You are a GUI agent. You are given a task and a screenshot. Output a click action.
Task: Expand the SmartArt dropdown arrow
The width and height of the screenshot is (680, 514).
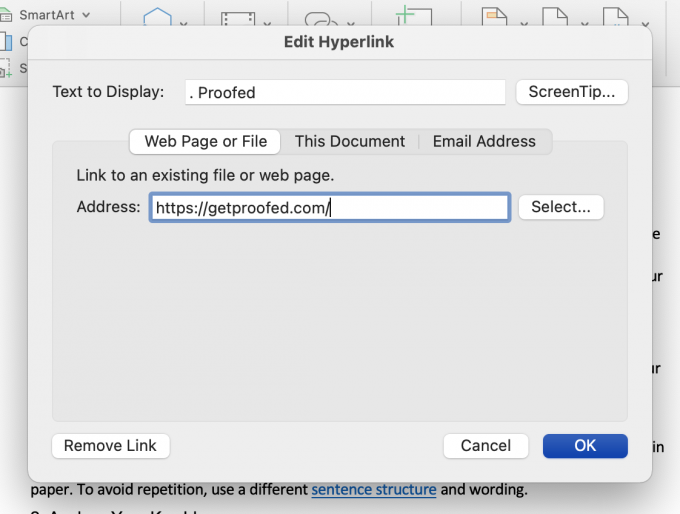[x=86, y=15]
